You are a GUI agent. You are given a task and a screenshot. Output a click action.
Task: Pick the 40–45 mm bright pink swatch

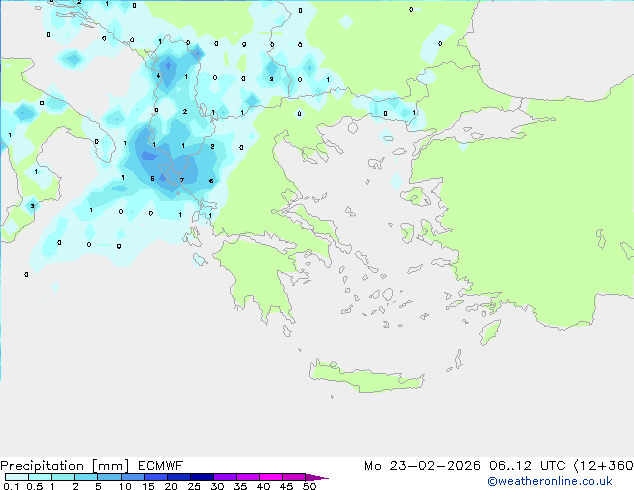pyautogui.click(x=271, y=477)
